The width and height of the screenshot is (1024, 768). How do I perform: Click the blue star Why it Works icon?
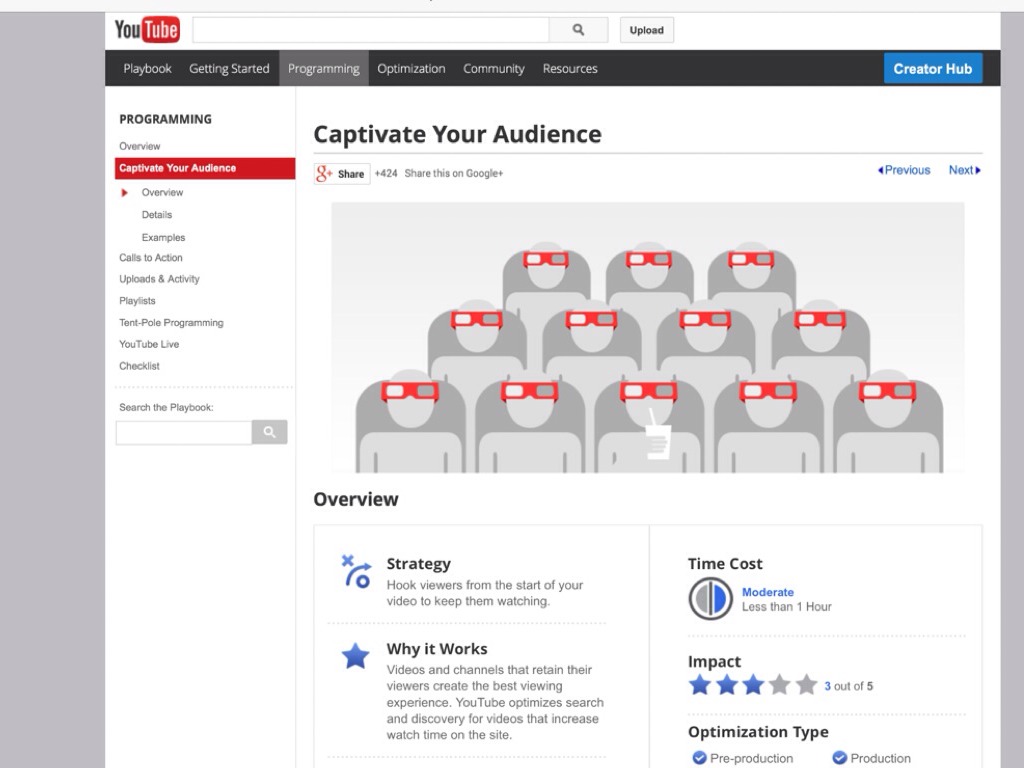pyautogui.click(x=356, y=656)
